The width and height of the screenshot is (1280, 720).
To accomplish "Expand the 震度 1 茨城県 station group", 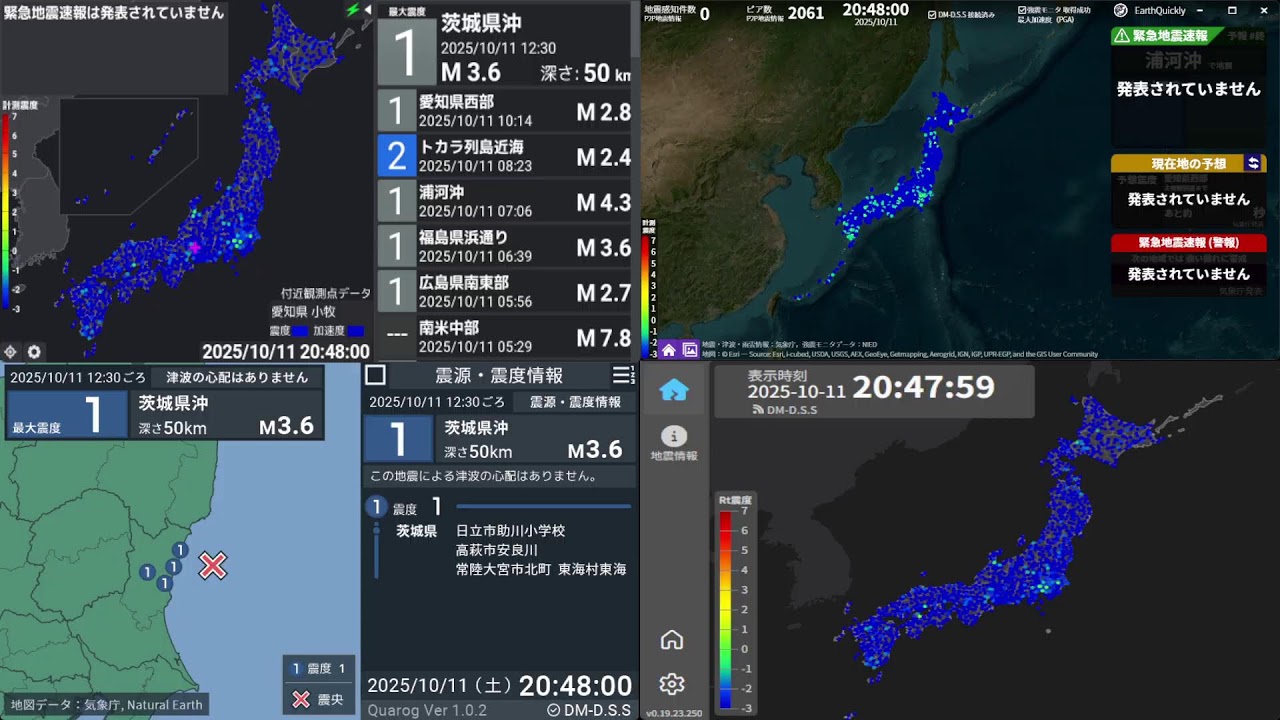I will pyautogui.click(x=376, y=507).
